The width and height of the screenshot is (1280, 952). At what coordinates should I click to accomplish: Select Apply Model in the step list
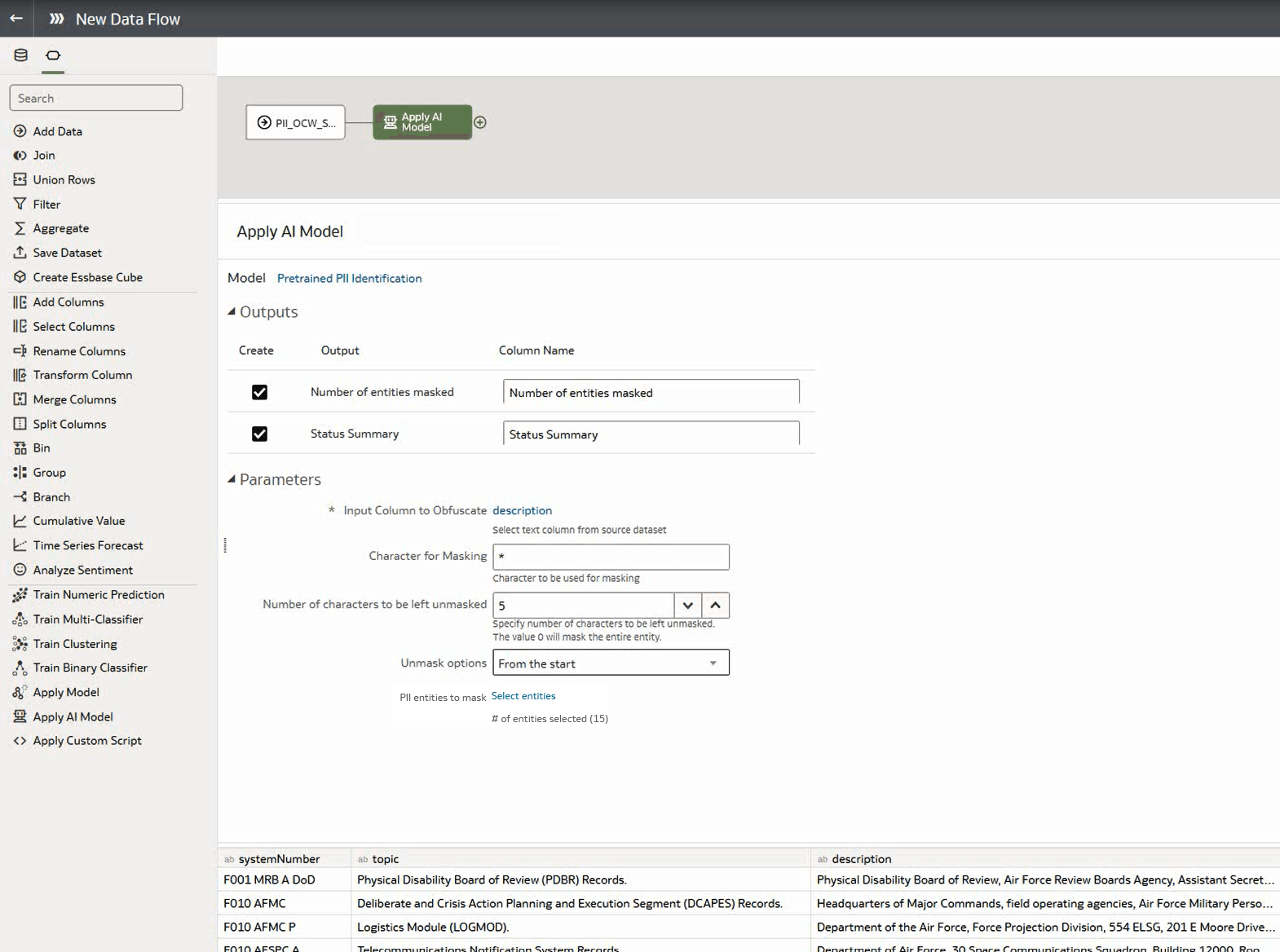[x=66, y=692]
